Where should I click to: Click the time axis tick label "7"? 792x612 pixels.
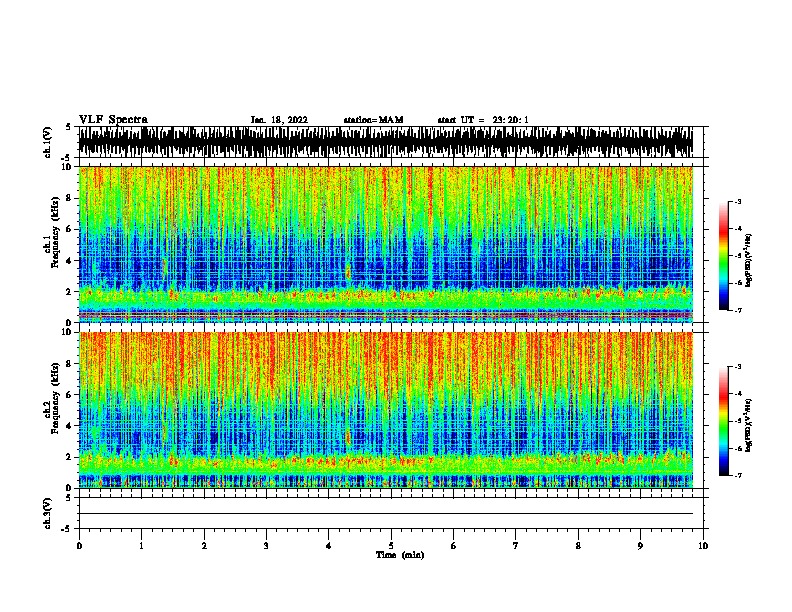(x=516, y=546)
